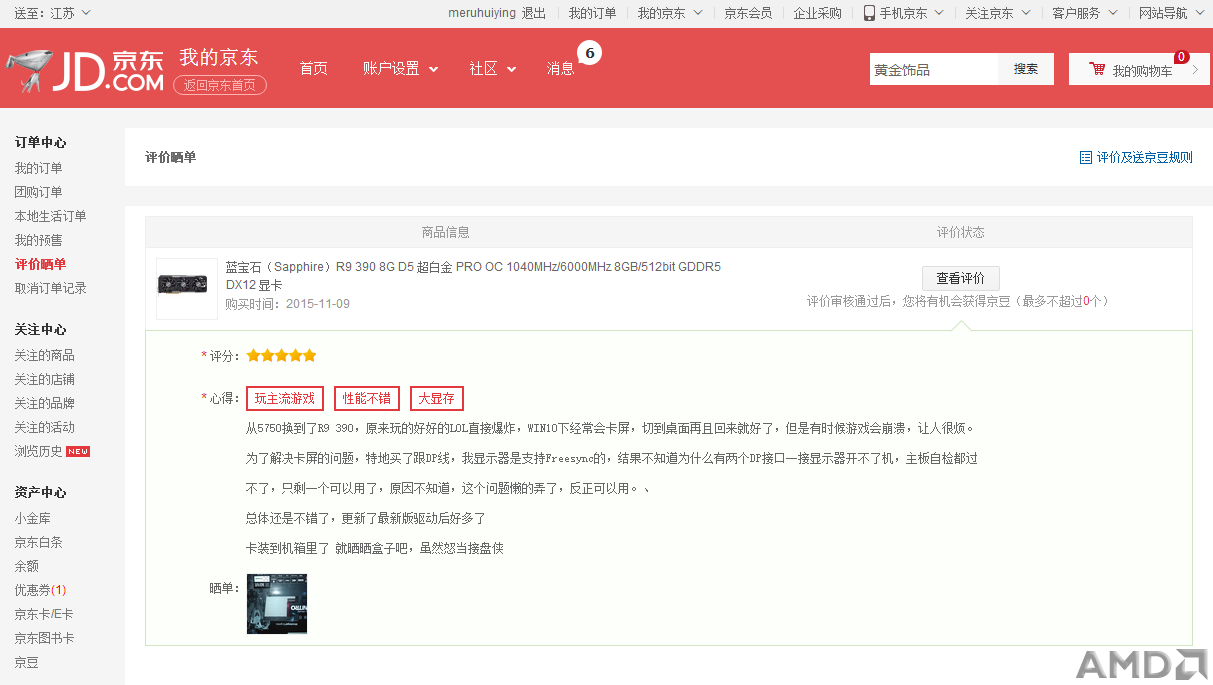Click the purchase date 2015-11-09
Viewport: 1213px width, 685px height.
point(318,304)
